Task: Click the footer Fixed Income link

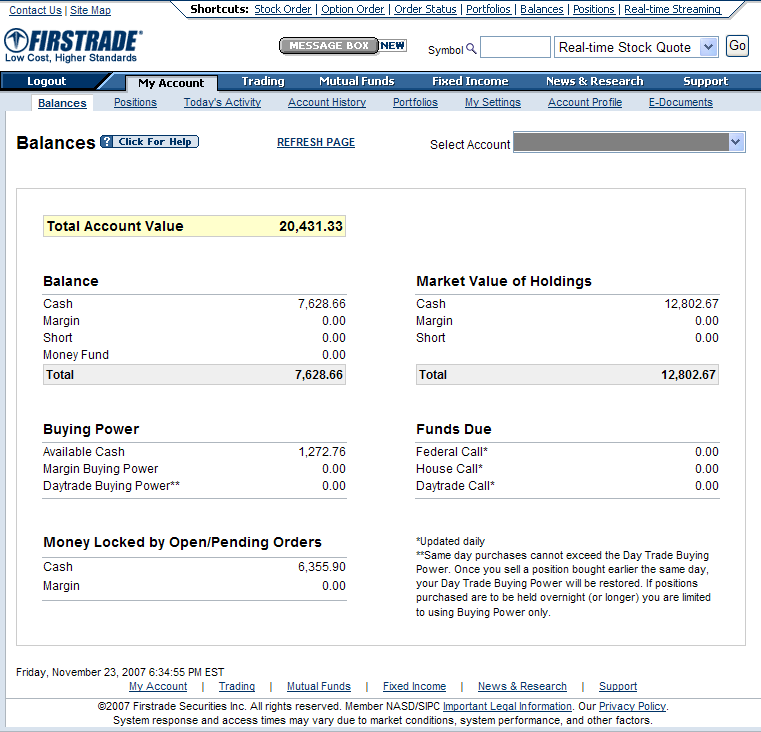Action: (x=414, y=686)
